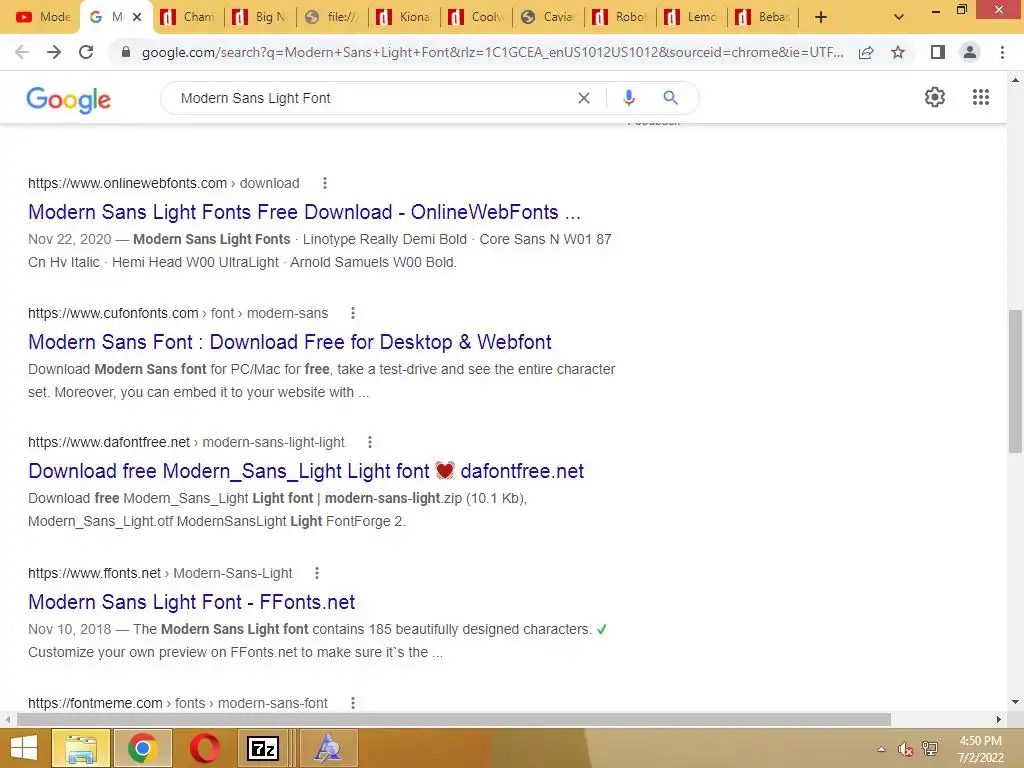1024x768 pixels.
Task: Switch to the 'Kiona' tab
Action: [404, 17]
